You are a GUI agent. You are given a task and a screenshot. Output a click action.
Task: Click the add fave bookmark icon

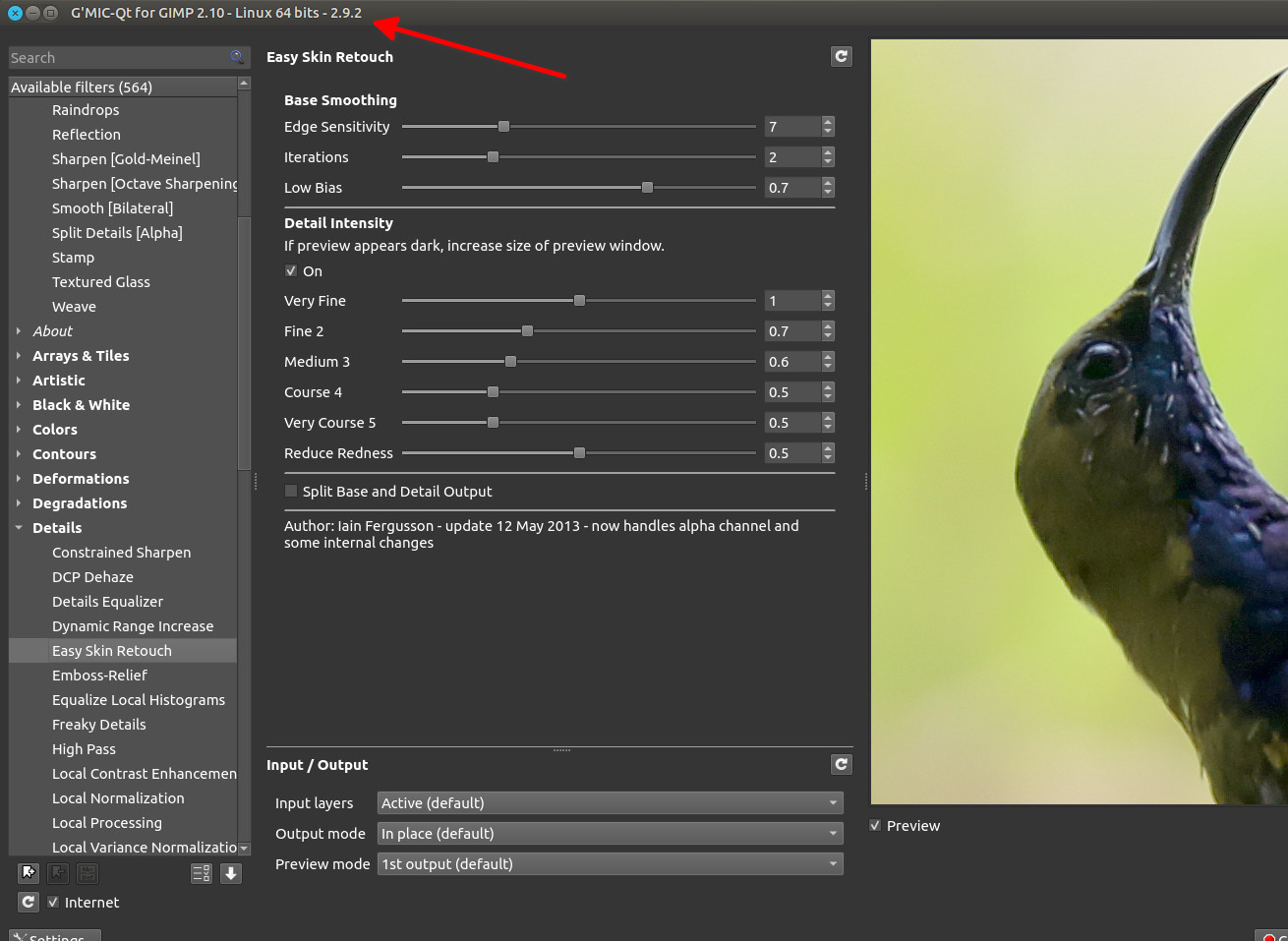(29, 873)
